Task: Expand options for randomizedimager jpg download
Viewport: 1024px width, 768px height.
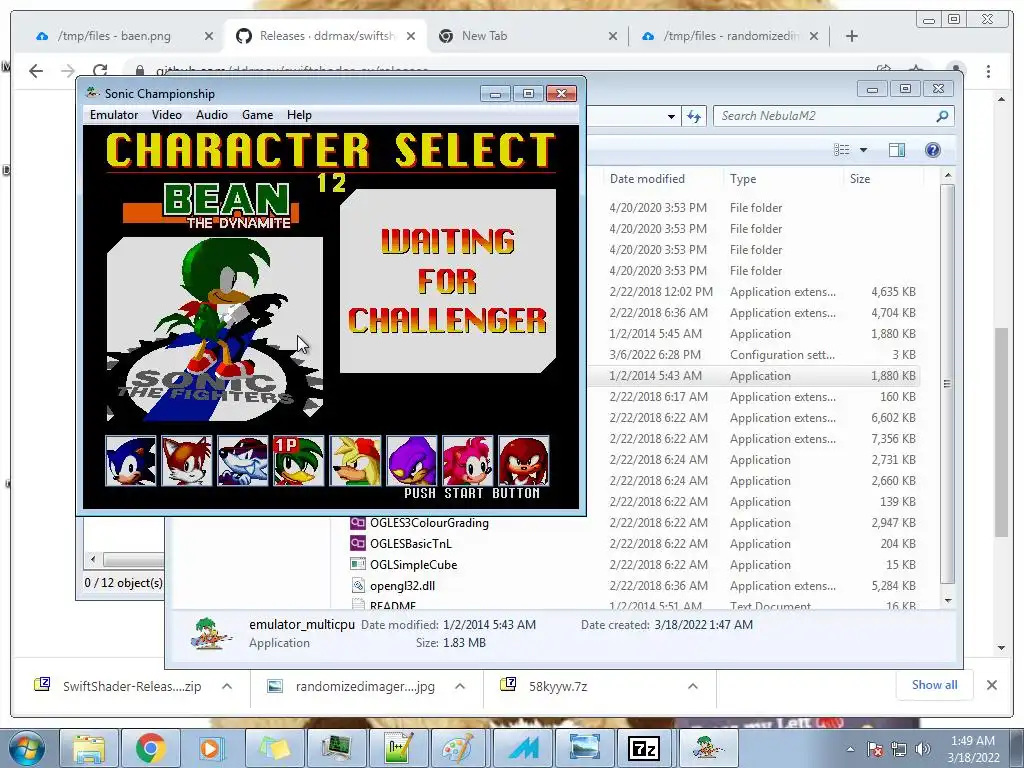Action: [460, 686]
